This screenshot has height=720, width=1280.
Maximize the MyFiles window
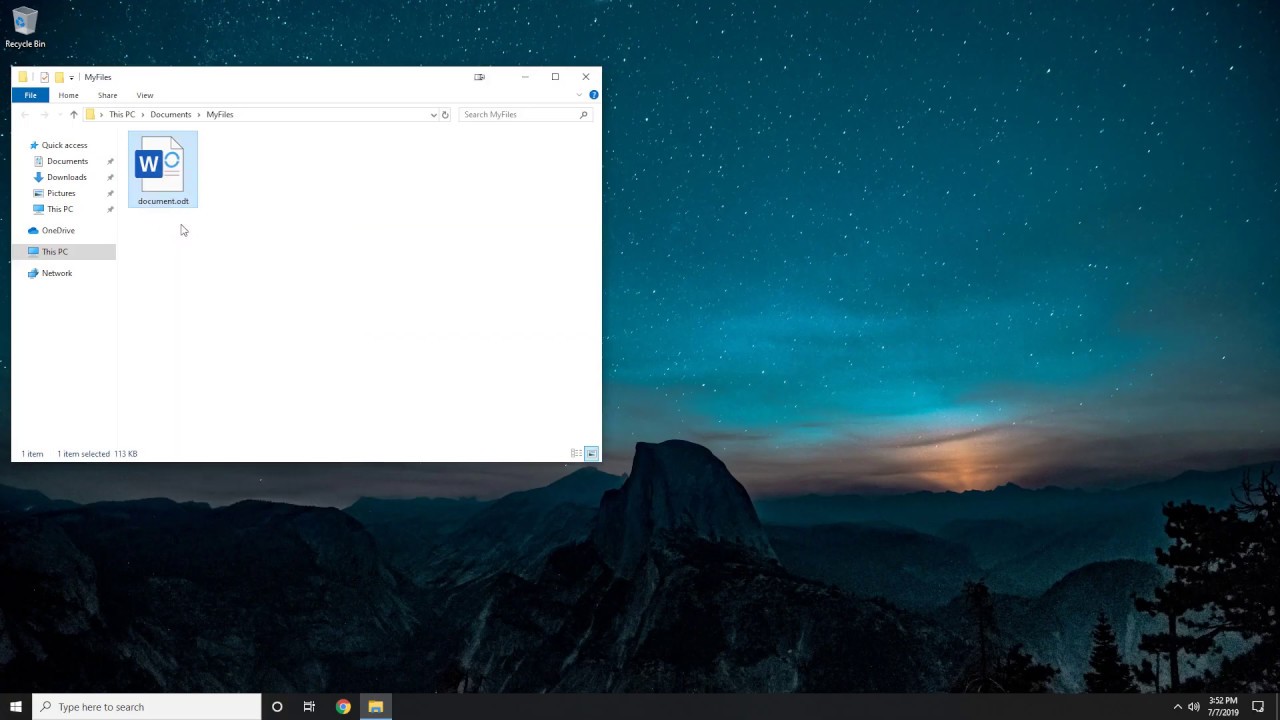click(555, 77)
